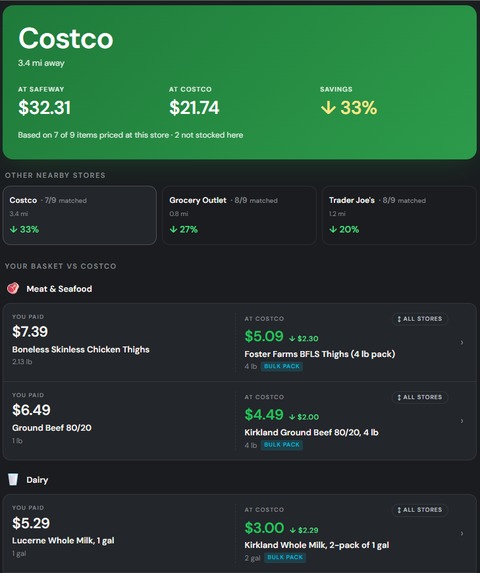480x573 pixels.
Task: Click the $5.29 paid price
Action: [31, 523]
